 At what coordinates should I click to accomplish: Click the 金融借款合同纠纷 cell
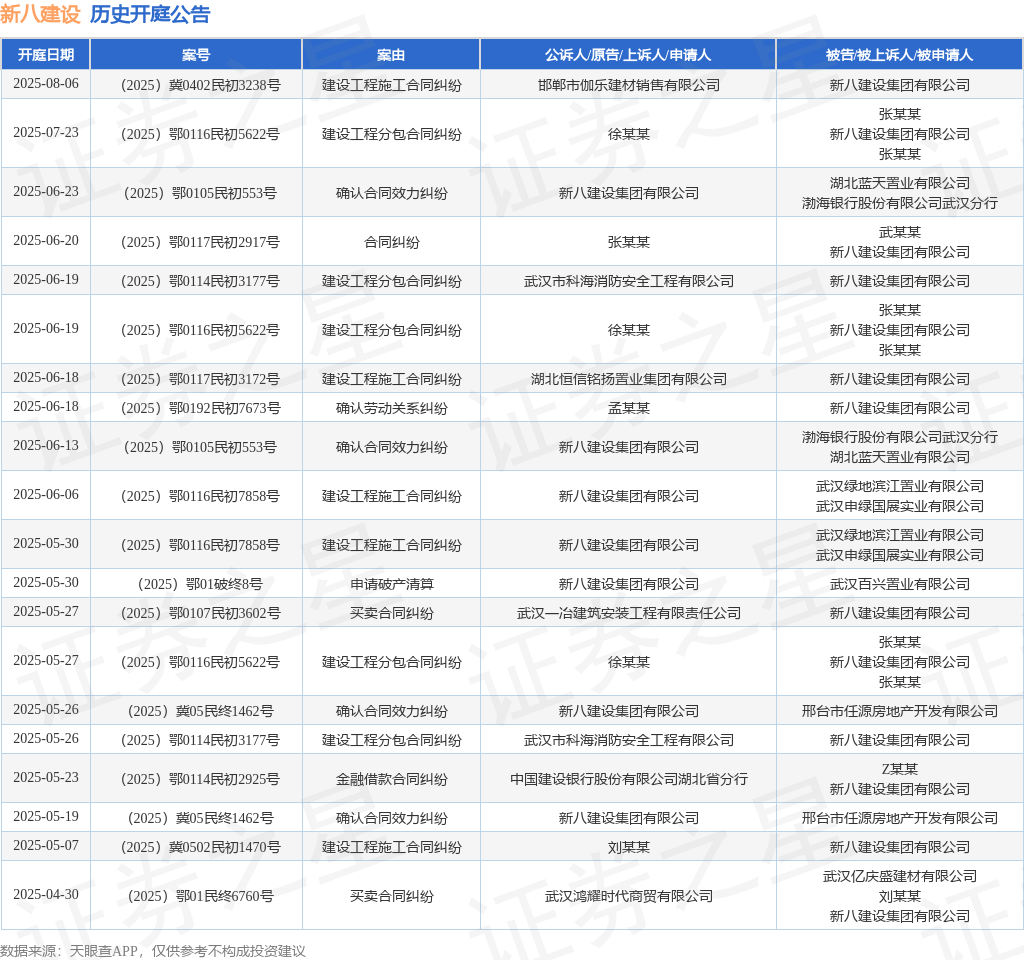point(391,779)
